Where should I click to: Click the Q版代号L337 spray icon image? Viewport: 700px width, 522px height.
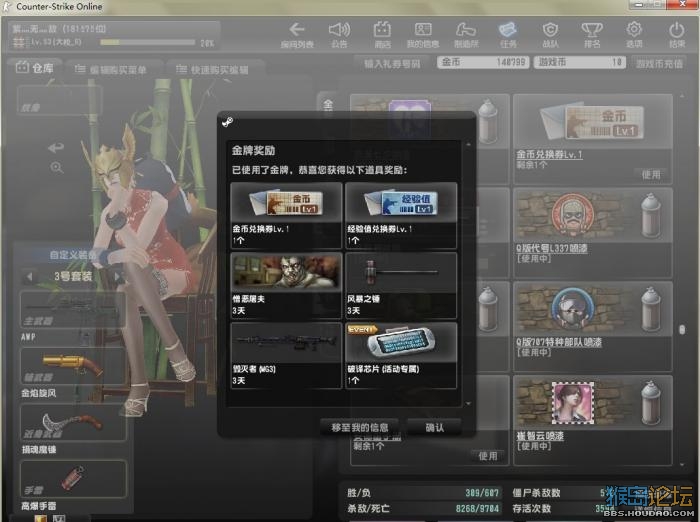click(x=572, y=214)
